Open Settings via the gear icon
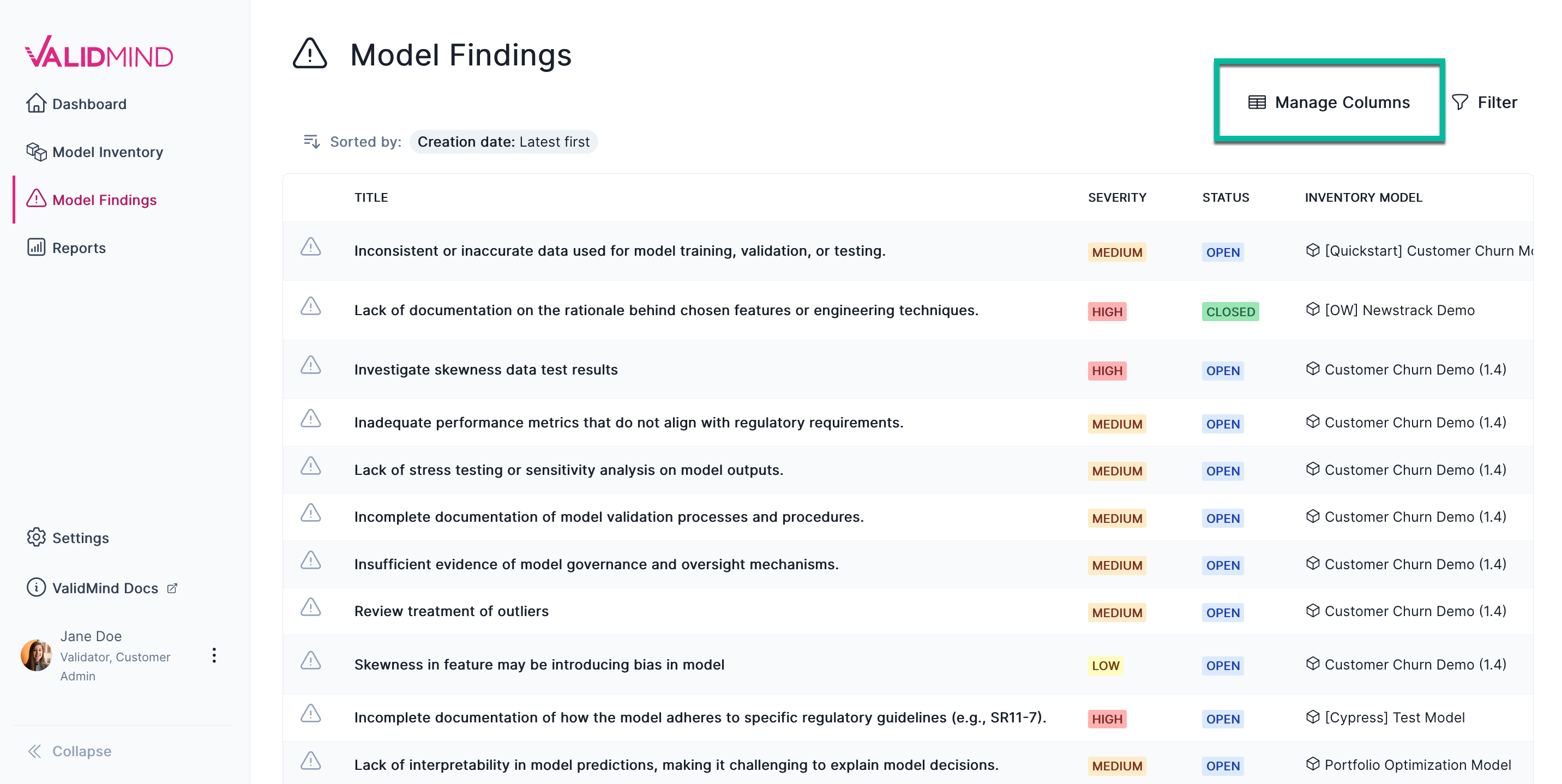The height and width of the screenshot is (784, 1562). click(37, 537)
